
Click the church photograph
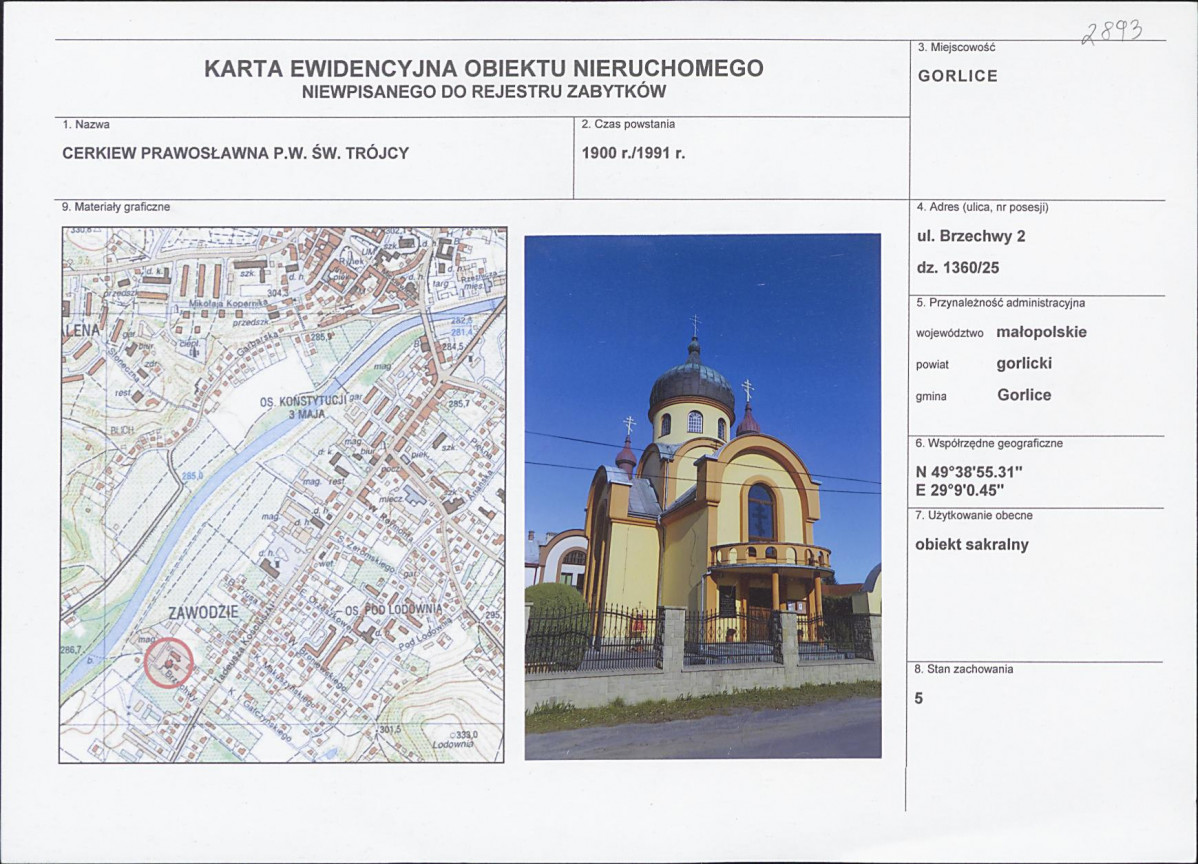[703, 497]
